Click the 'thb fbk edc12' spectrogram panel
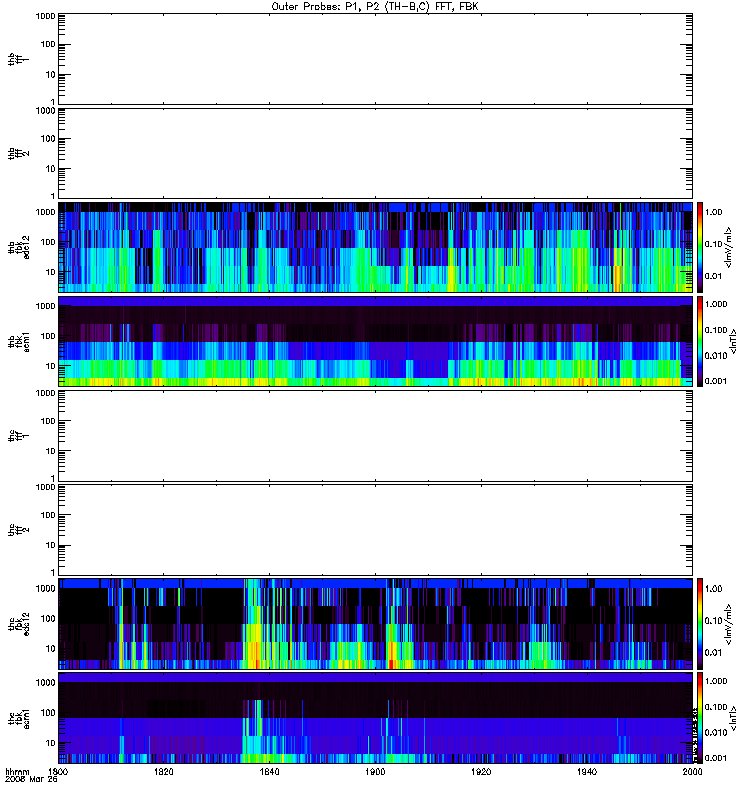This screenshot has width=750, height=800. pyautogui.click(x=376, y=247)
